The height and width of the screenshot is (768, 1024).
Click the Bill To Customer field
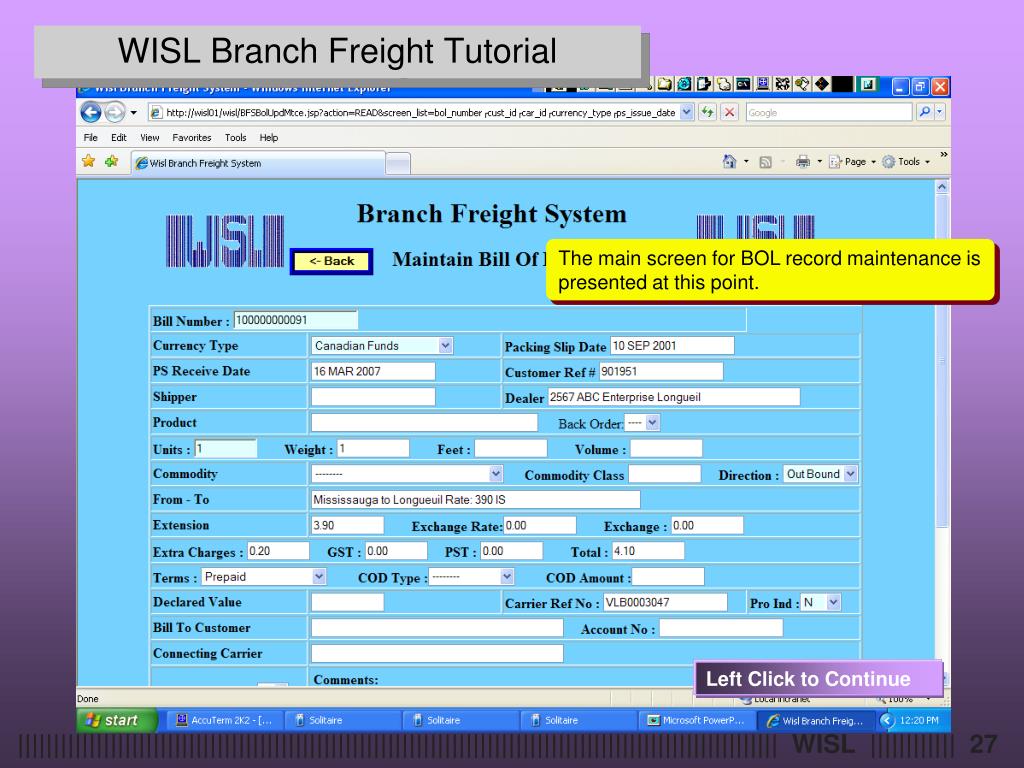click(x=437, y=628)
